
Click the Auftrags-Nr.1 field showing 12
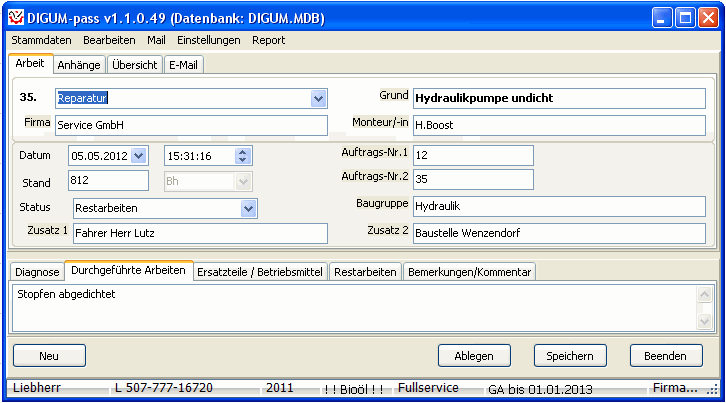pyautogui.click(x=473, y=155)
